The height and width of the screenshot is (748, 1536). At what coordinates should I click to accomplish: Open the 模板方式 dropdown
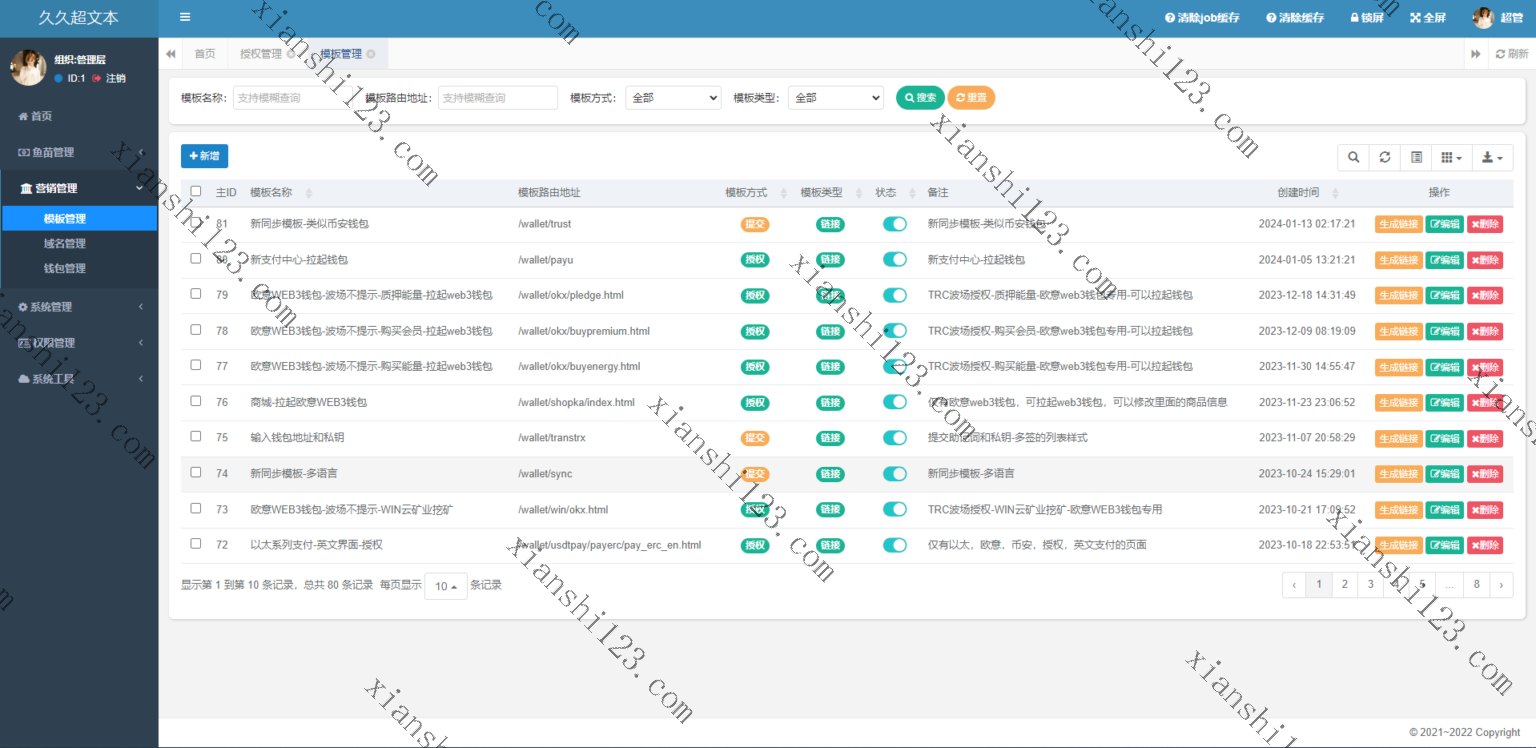(673, 98)
